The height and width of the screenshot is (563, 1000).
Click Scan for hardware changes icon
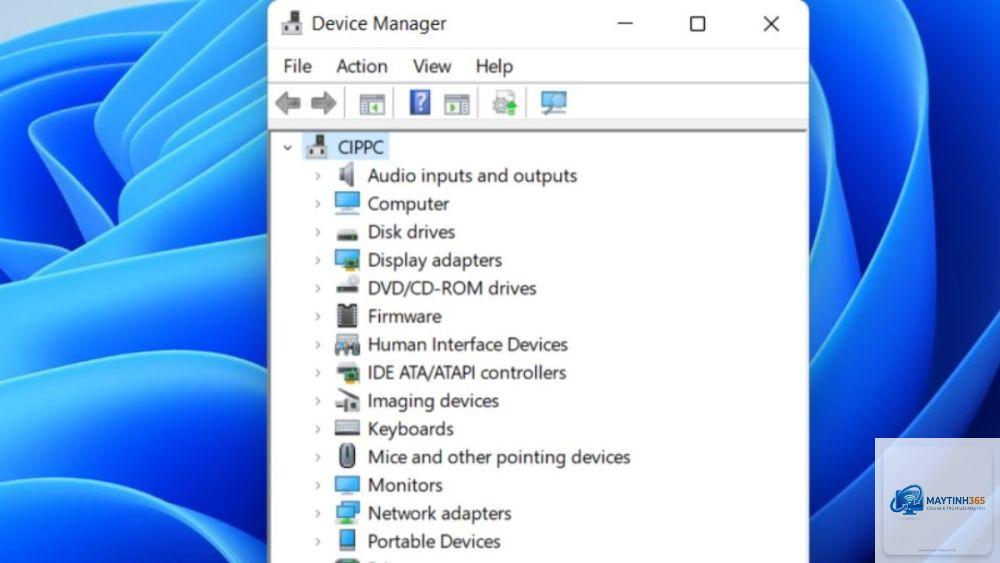click(554, 103)
